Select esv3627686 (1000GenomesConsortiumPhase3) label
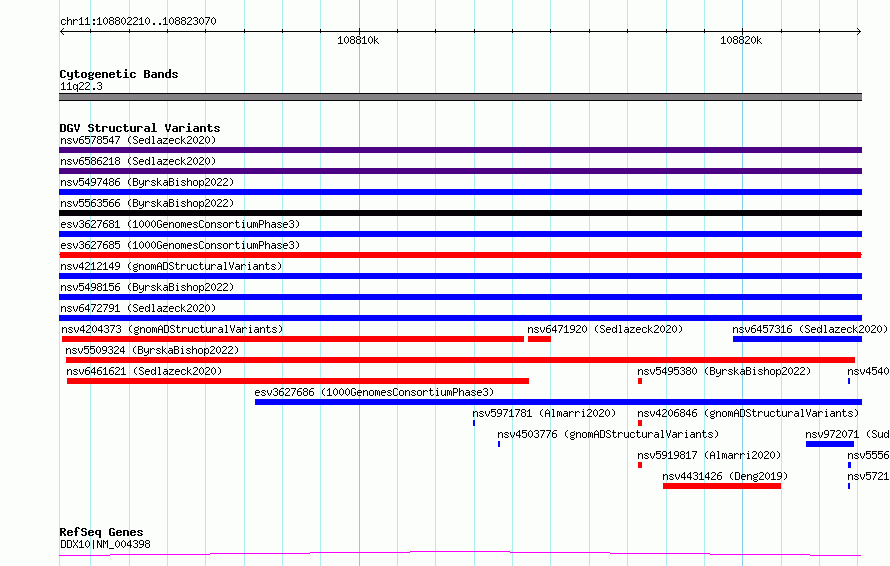 tap(374, 392)
